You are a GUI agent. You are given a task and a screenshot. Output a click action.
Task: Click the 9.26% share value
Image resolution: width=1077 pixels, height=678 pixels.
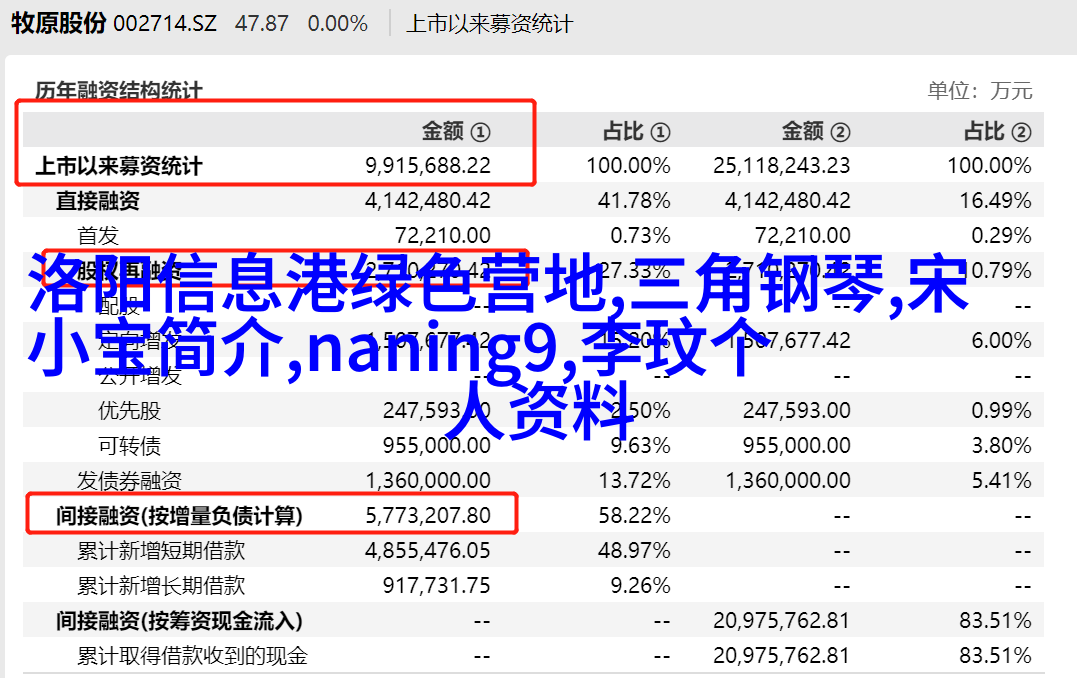click(x=640, y=586)
